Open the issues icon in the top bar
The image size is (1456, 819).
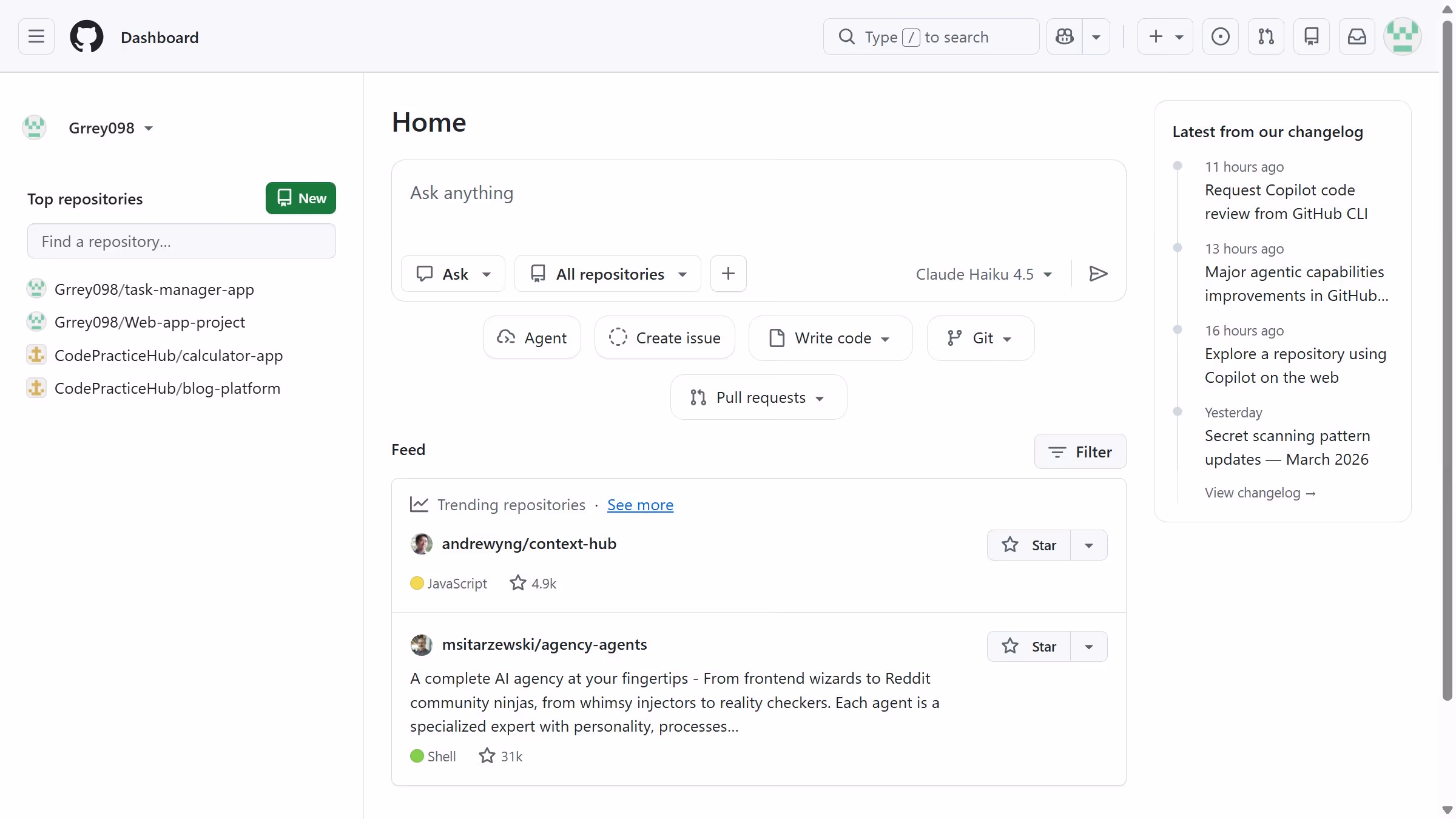point(1220,36)
